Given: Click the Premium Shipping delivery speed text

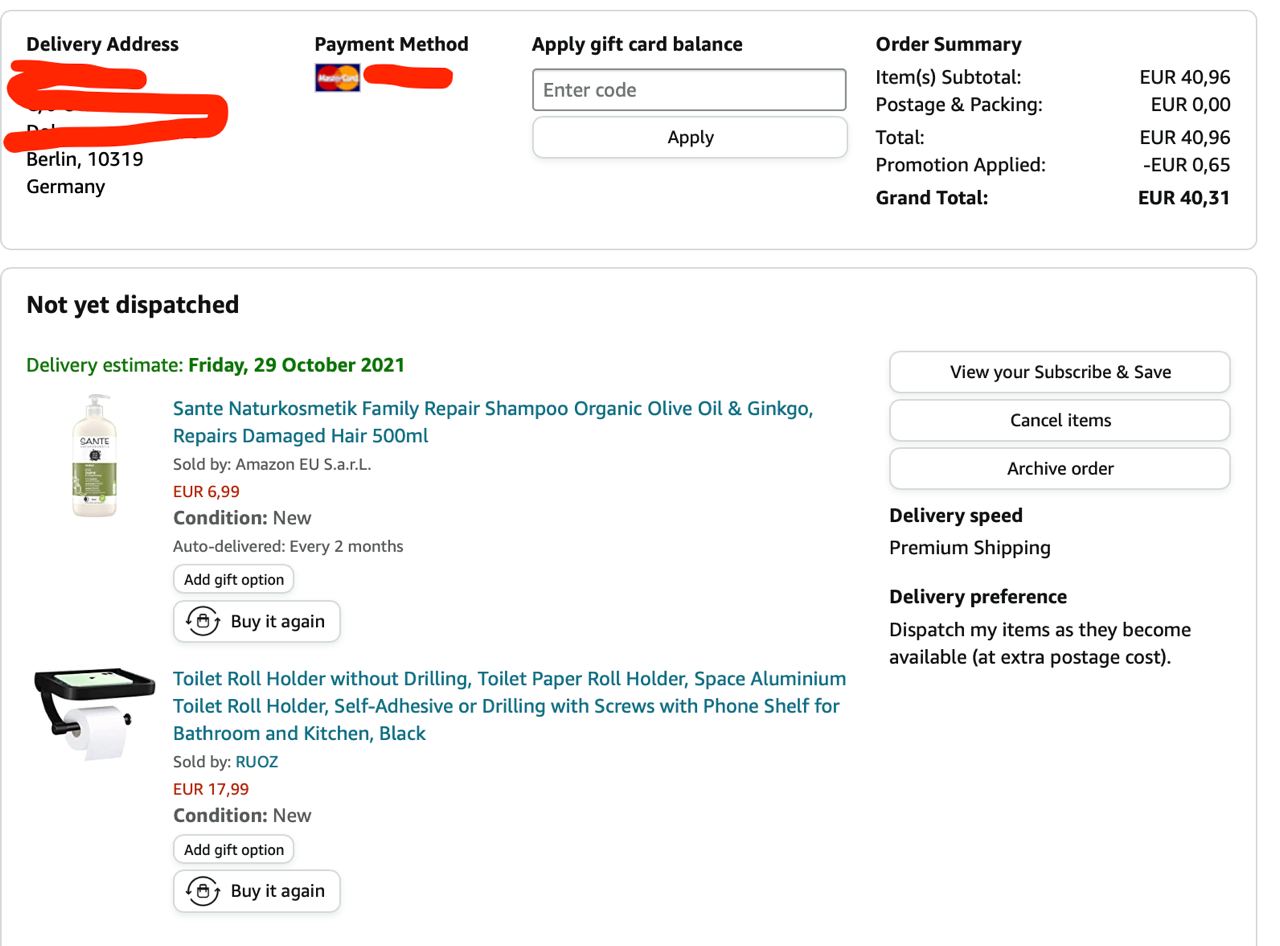Looking at the screenshot, I should (969, 547).
